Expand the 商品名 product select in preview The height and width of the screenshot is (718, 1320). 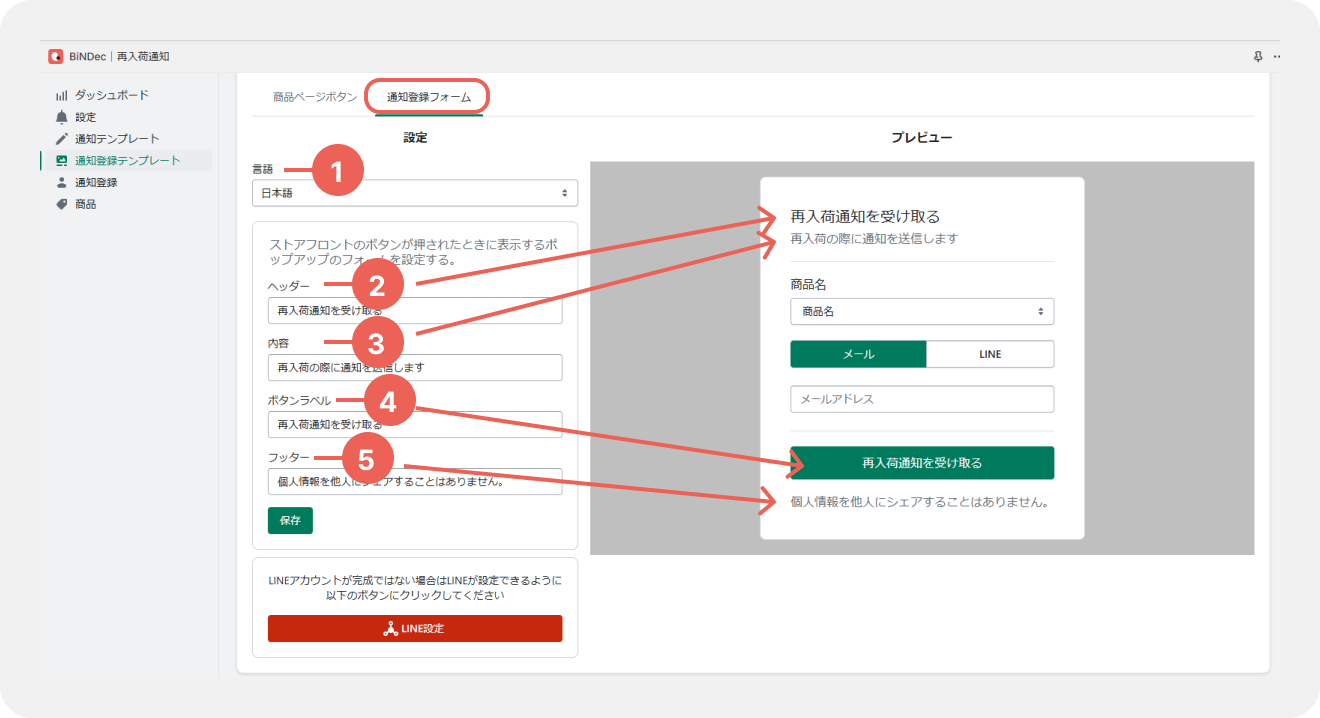[921, 312]
